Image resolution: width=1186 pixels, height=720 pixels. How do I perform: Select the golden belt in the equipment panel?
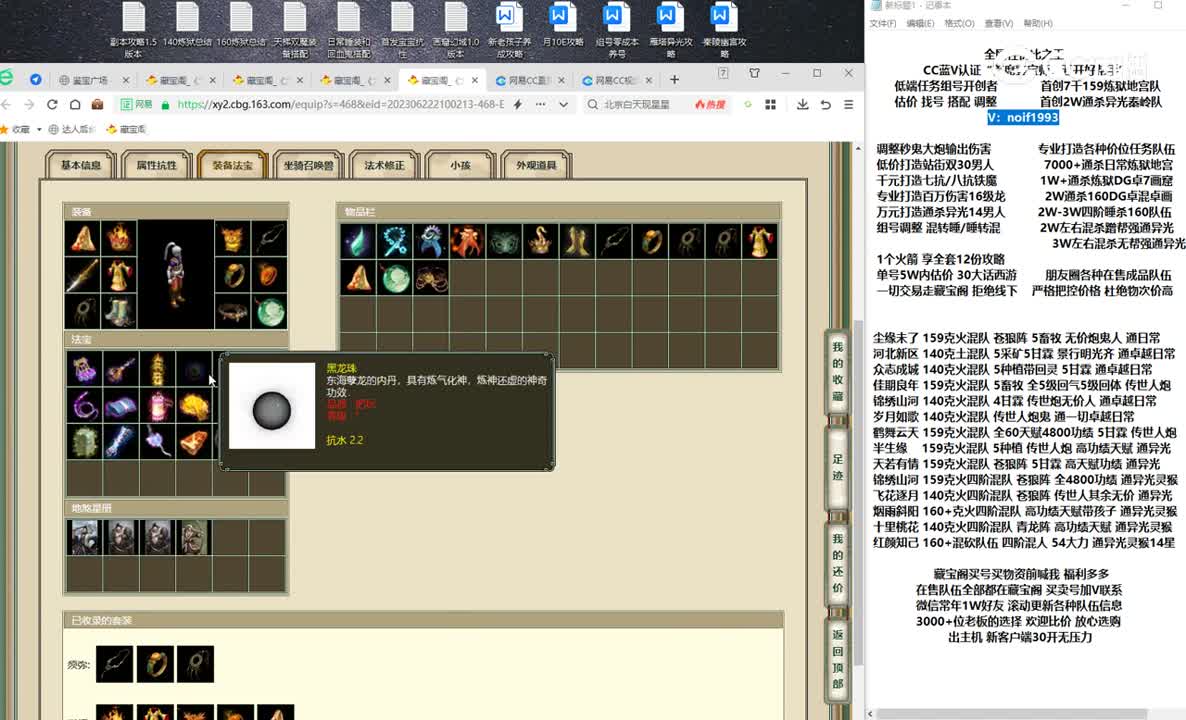(x=233, y=311)
